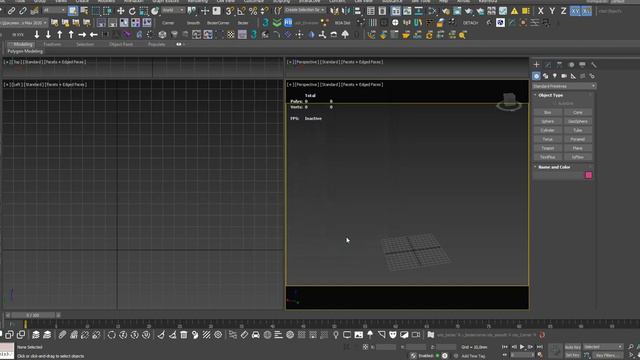Image resolution: width=640 pixels, height=360 pixels.
Task: Click the Unlink selection chain icon
Action: 23,11
